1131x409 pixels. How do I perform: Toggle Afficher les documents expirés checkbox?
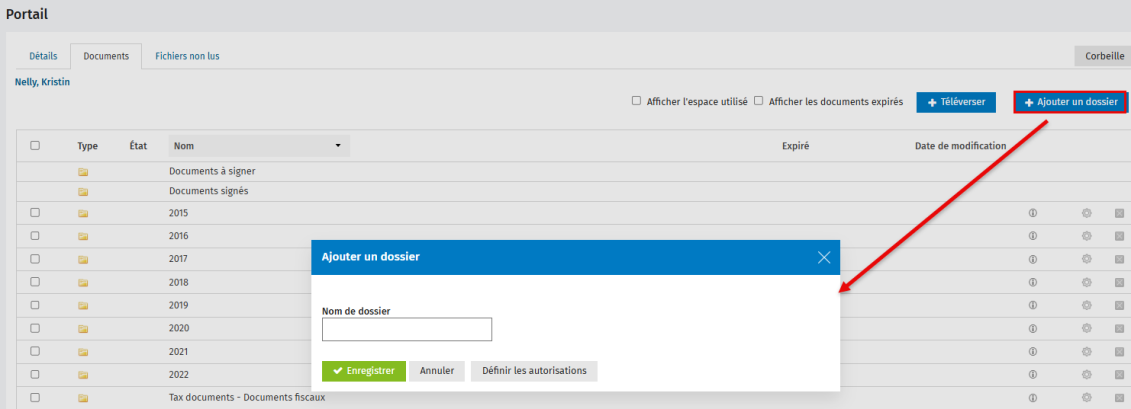759,101
